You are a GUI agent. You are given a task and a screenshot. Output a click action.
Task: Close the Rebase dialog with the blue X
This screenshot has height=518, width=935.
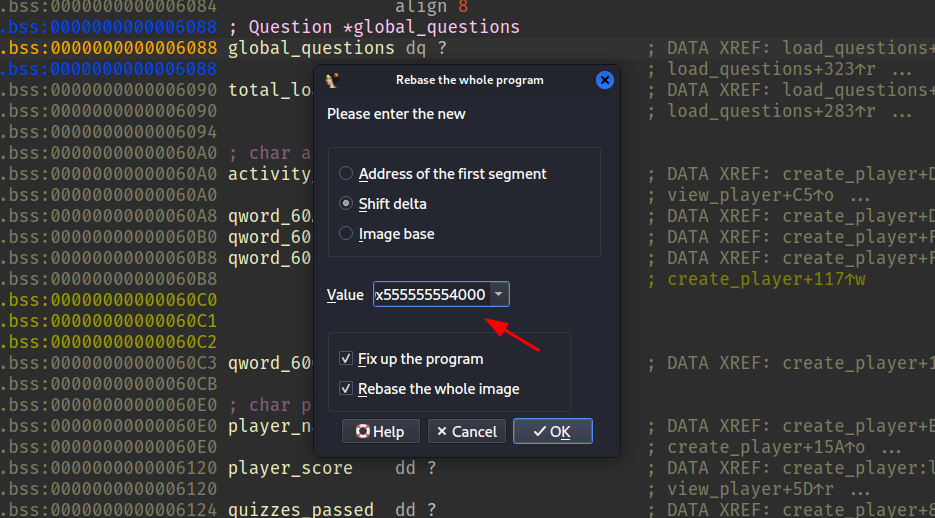(x=604, y=81)
